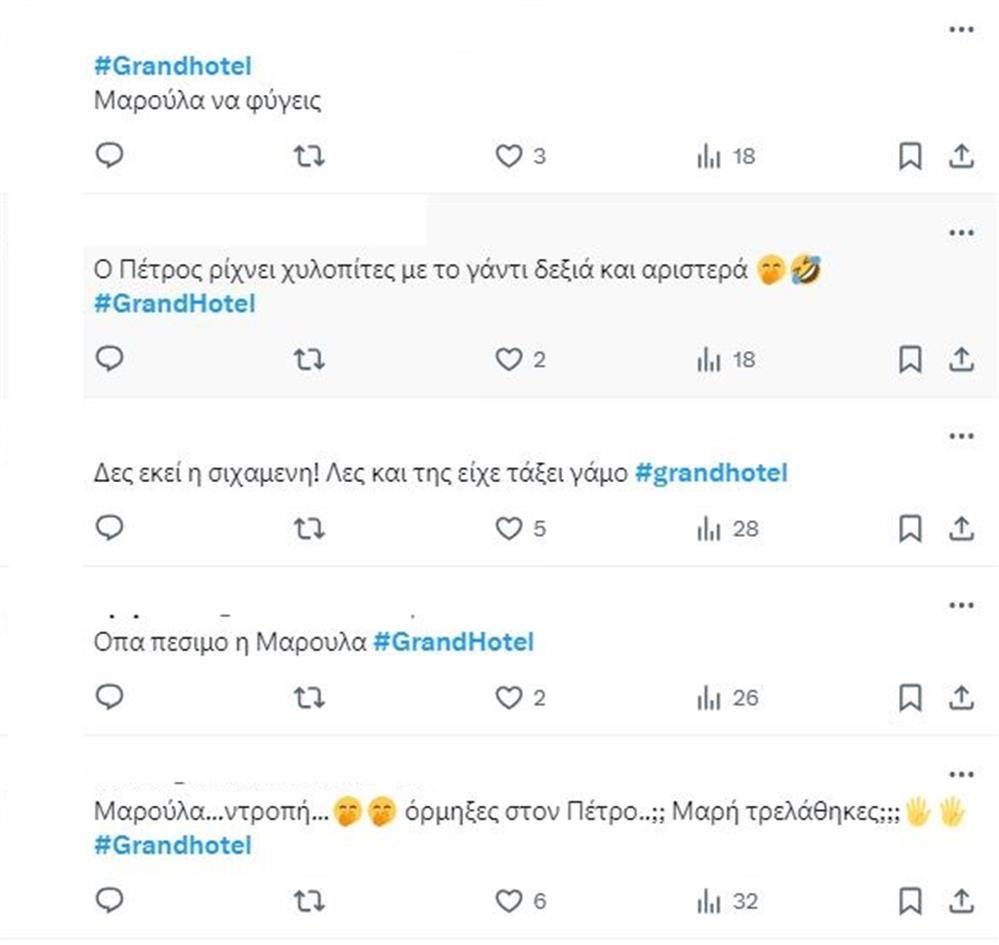This screenshot has width=999, height=945.
Task: Share the "Μαρούλα να φύγεις" tweet
Action: pyautogui.click(x=960, y=156)
